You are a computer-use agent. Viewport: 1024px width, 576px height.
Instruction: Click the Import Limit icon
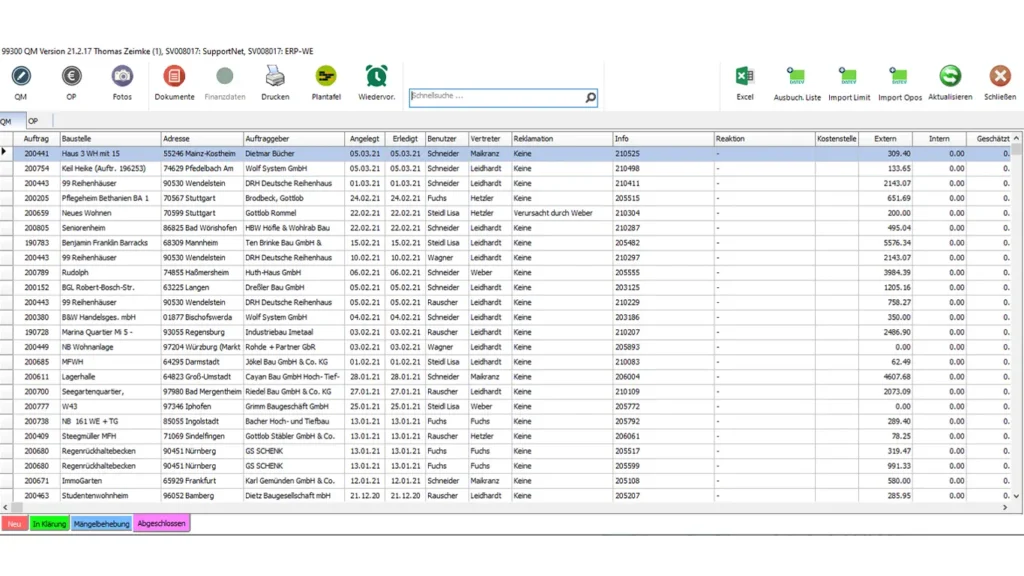(x=848, y=77)
